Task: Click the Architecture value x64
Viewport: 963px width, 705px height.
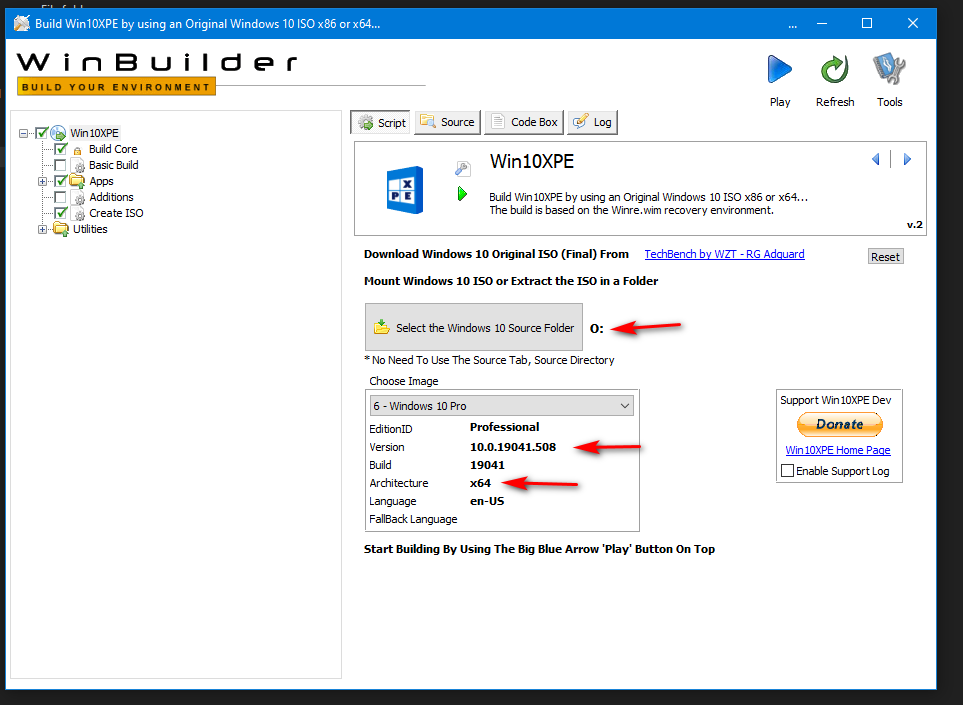Action: tap(480, 483)
